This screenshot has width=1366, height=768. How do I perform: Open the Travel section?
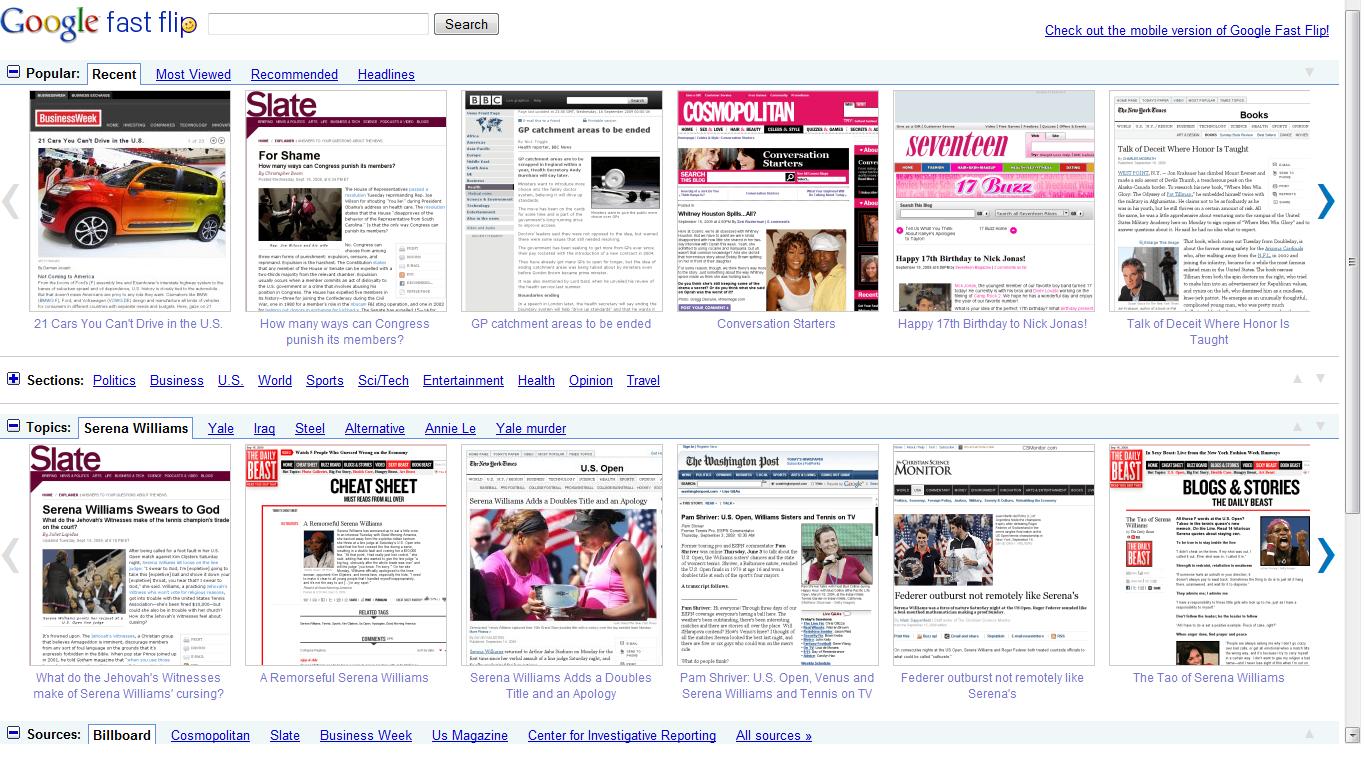click(x=643, y=380)
